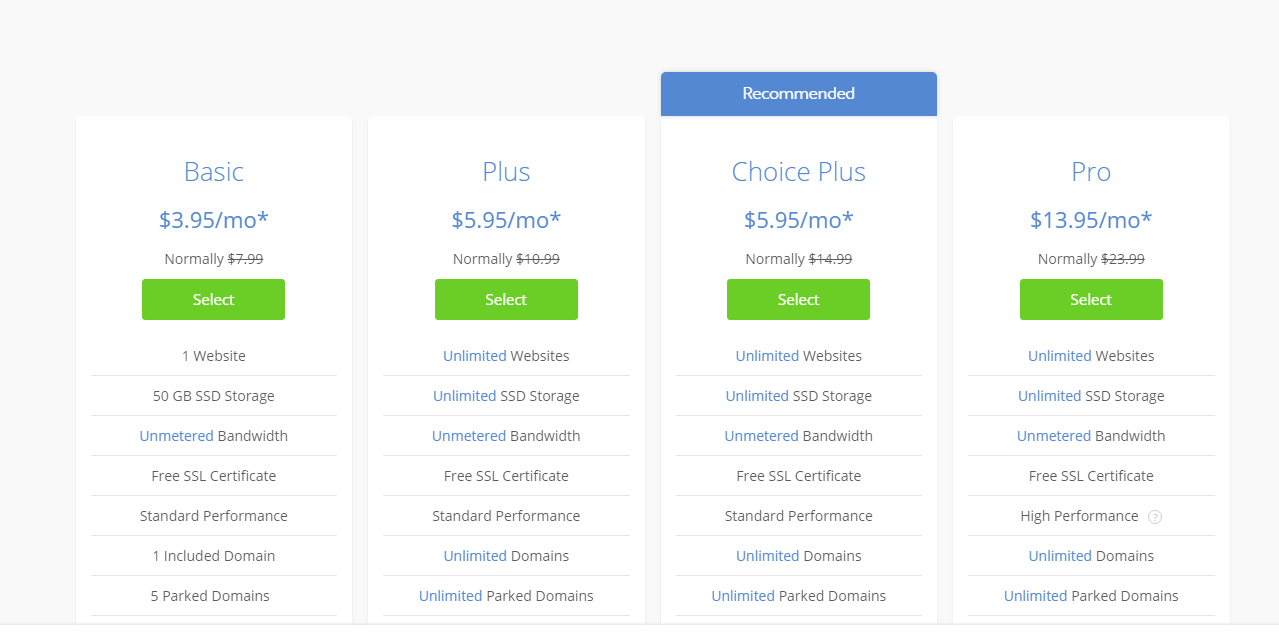1279x637 pixels.
Task: Click the $13.95/mo Pro price
Action: pyautogui.click(x=1091, y=220)
